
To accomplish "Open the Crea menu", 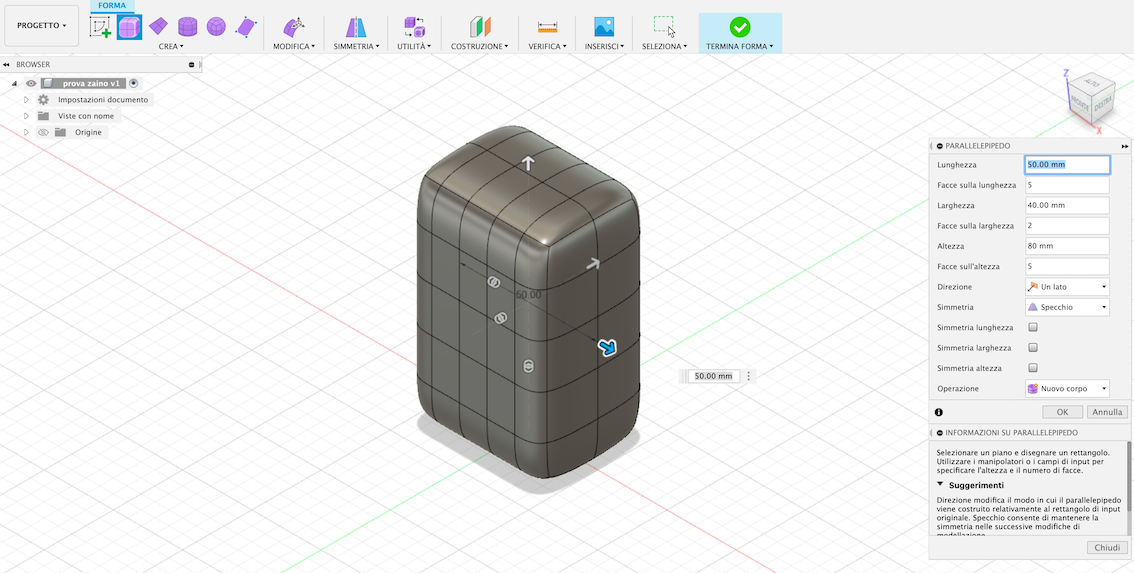I will [171, 46].
